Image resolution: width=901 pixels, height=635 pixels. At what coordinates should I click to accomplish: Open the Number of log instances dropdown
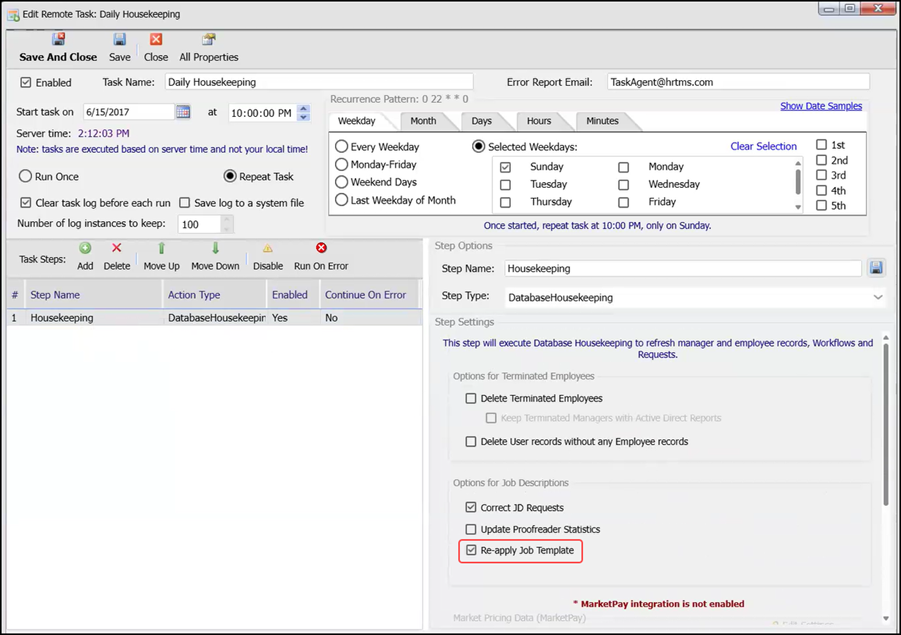[x=225, y=224]
